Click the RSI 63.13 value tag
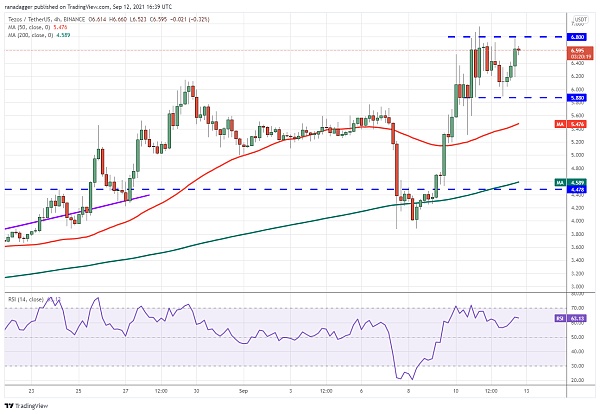 point(570,318)
